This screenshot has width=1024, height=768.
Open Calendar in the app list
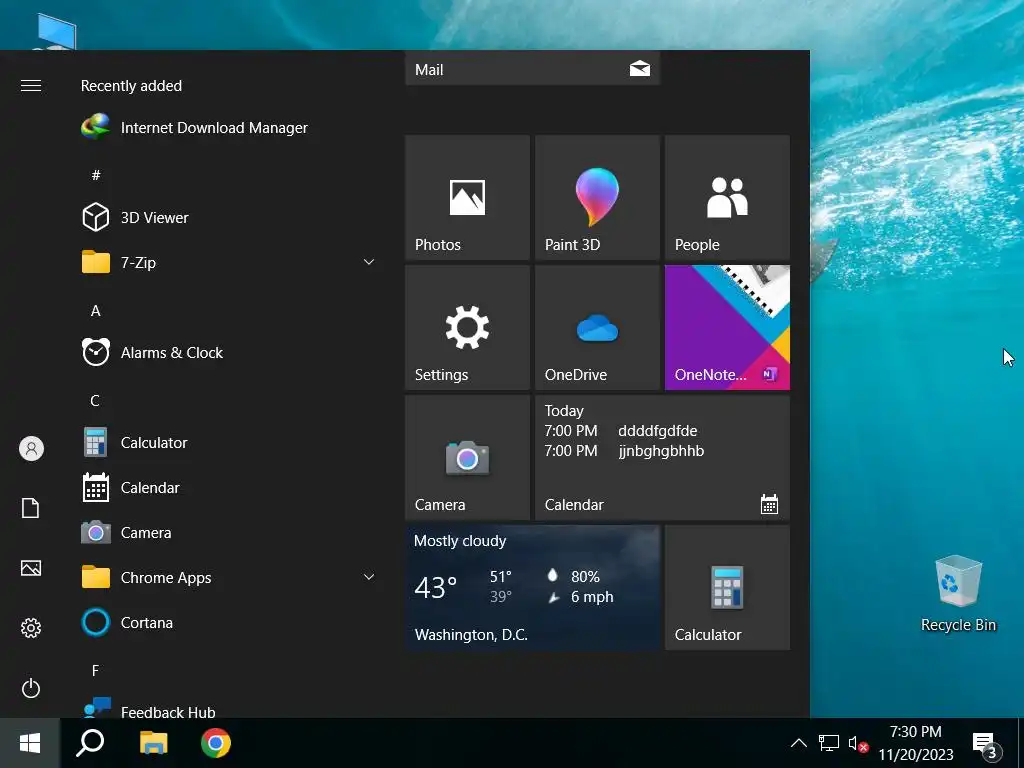(x=229, y=488)
